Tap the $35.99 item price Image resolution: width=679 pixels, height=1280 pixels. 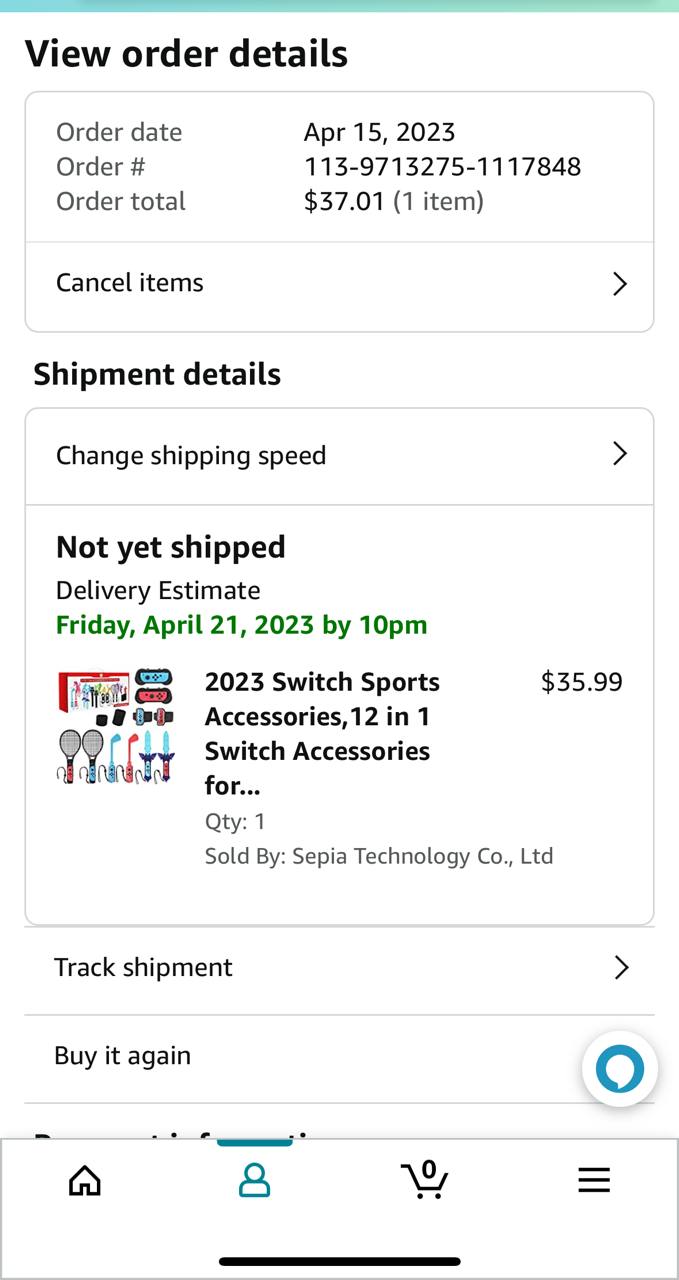(581, 682)
